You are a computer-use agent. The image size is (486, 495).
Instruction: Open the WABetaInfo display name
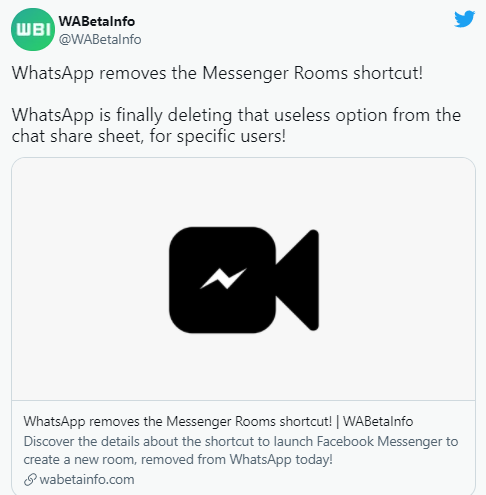click(97, 21)
